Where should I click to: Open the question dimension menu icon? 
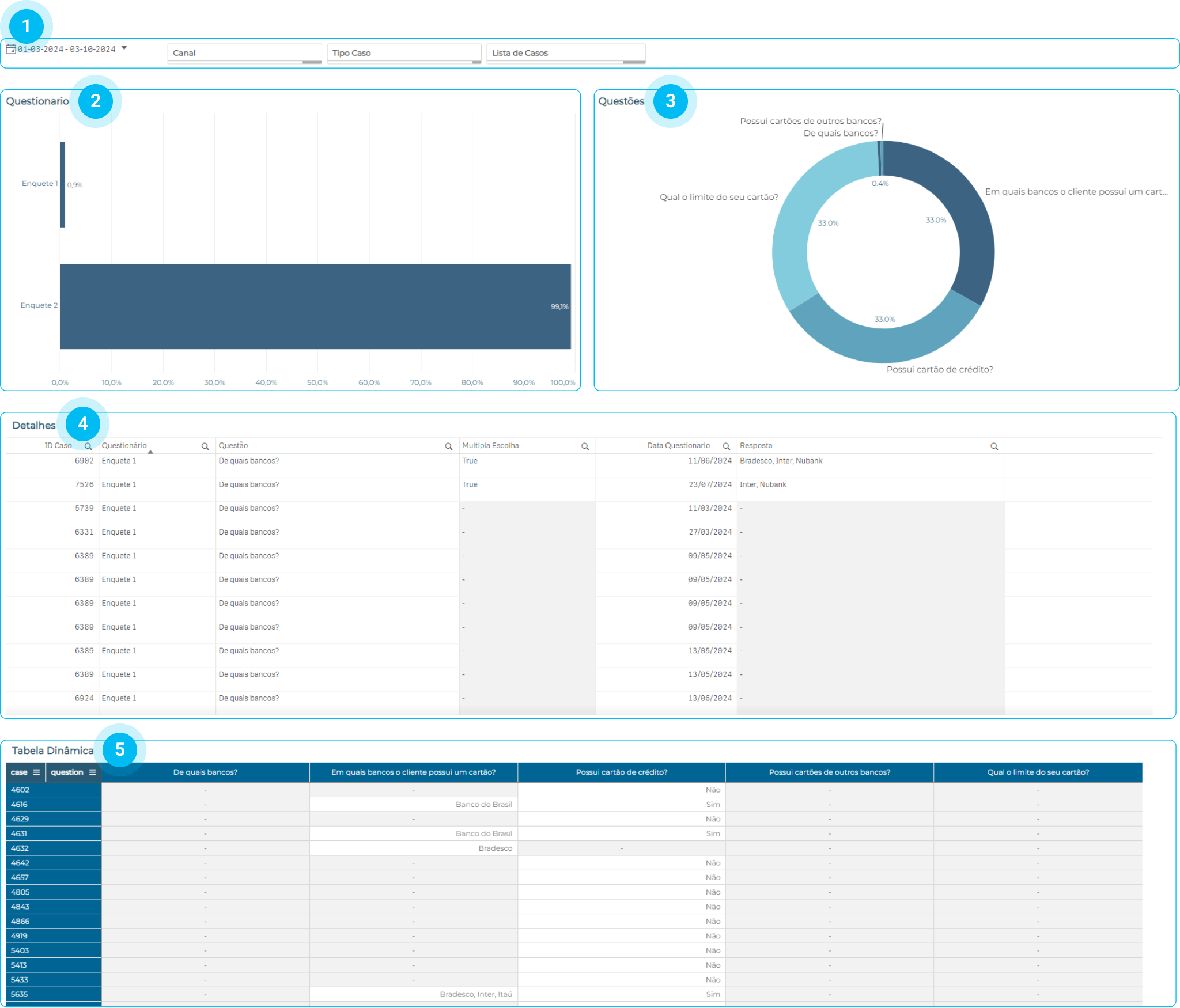[92, 772]
